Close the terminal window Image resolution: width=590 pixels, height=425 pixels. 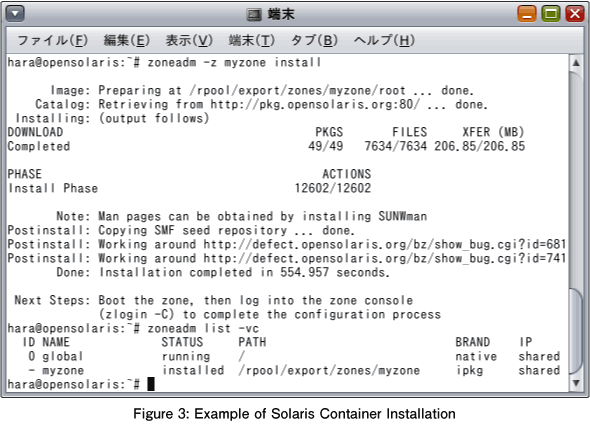575,14
